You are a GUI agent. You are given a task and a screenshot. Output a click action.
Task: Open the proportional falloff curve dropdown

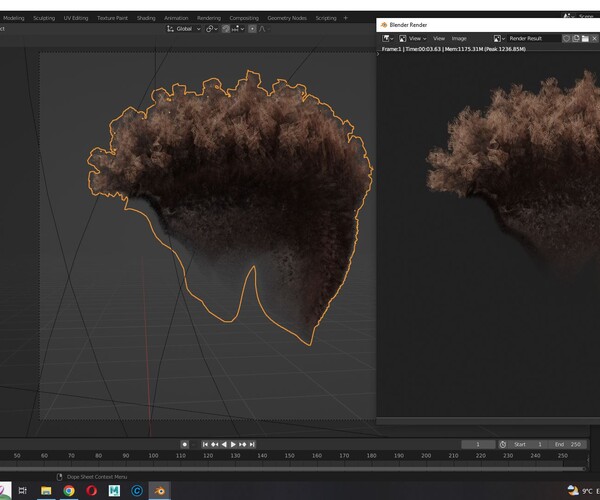click(x=264, y=29)
